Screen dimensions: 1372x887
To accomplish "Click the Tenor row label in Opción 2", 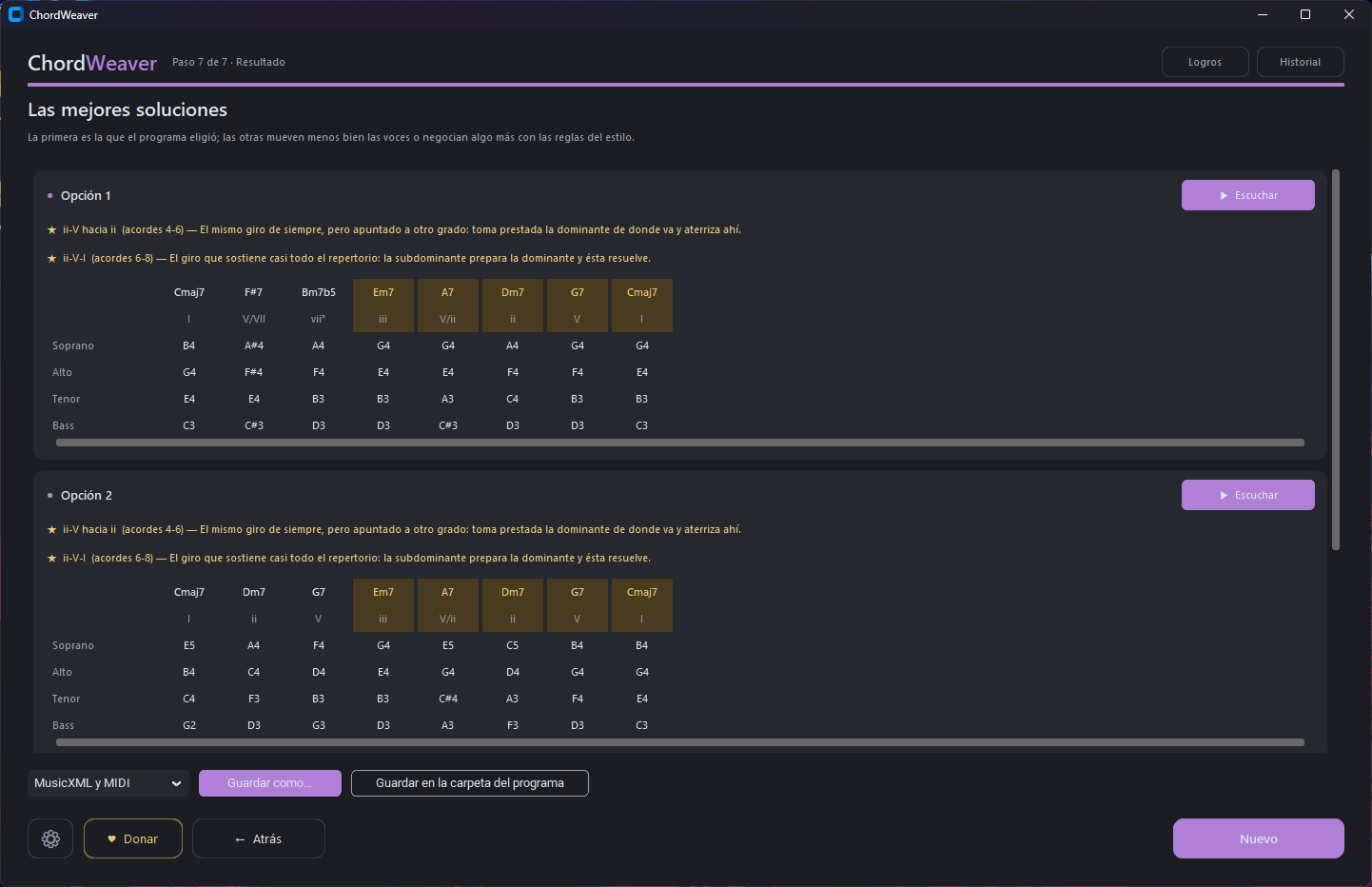I will pyautogui.click(x=66, y=699).
